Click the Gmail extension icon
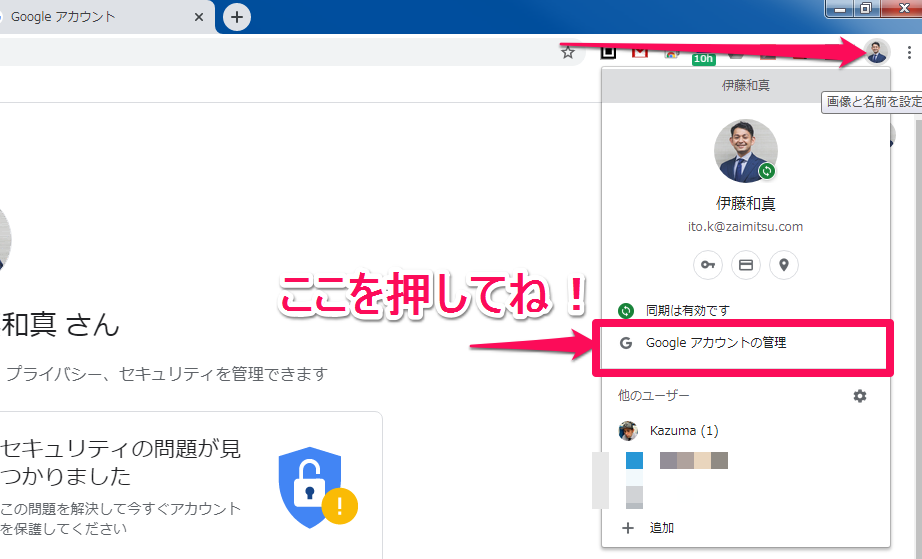 (x=640, y=52)
